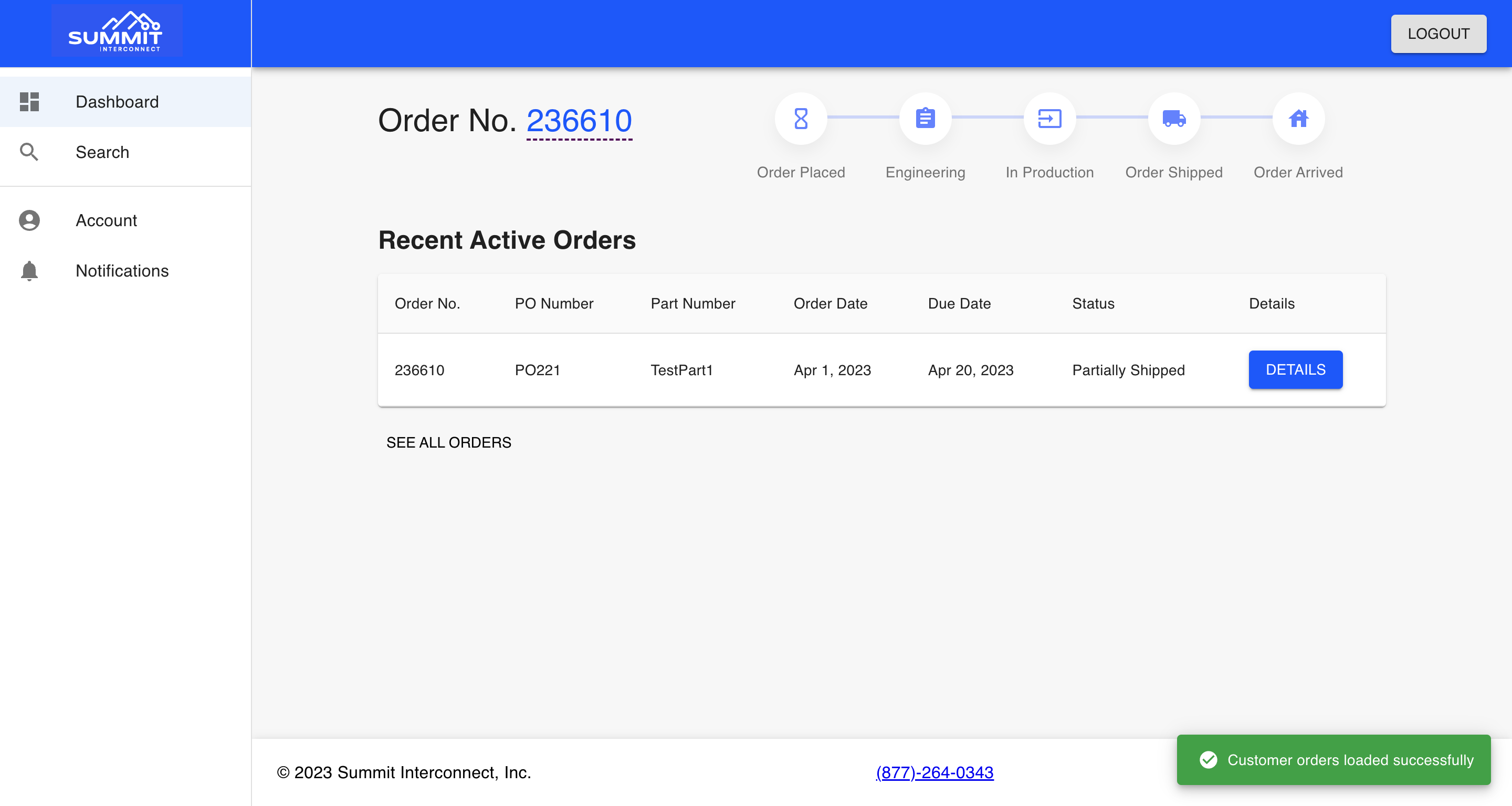Click the Summit Interconnect logo
1512x806 pixels.
coord(117,30)
